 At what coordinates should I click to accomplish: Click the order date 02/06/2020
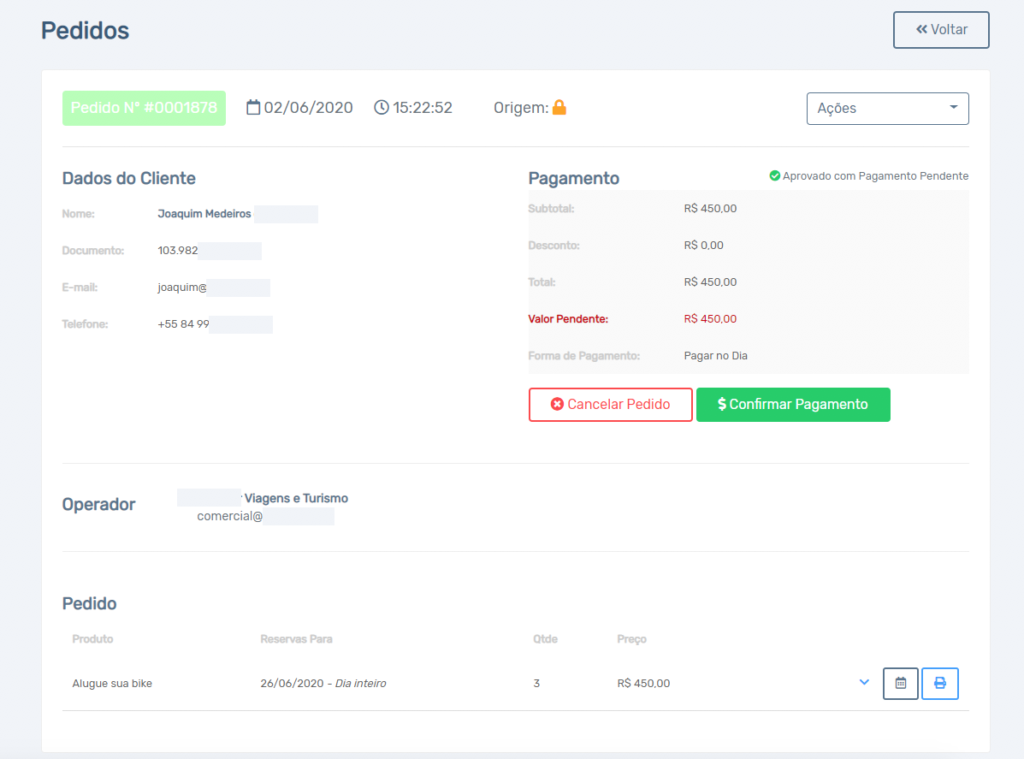point(308,108)
